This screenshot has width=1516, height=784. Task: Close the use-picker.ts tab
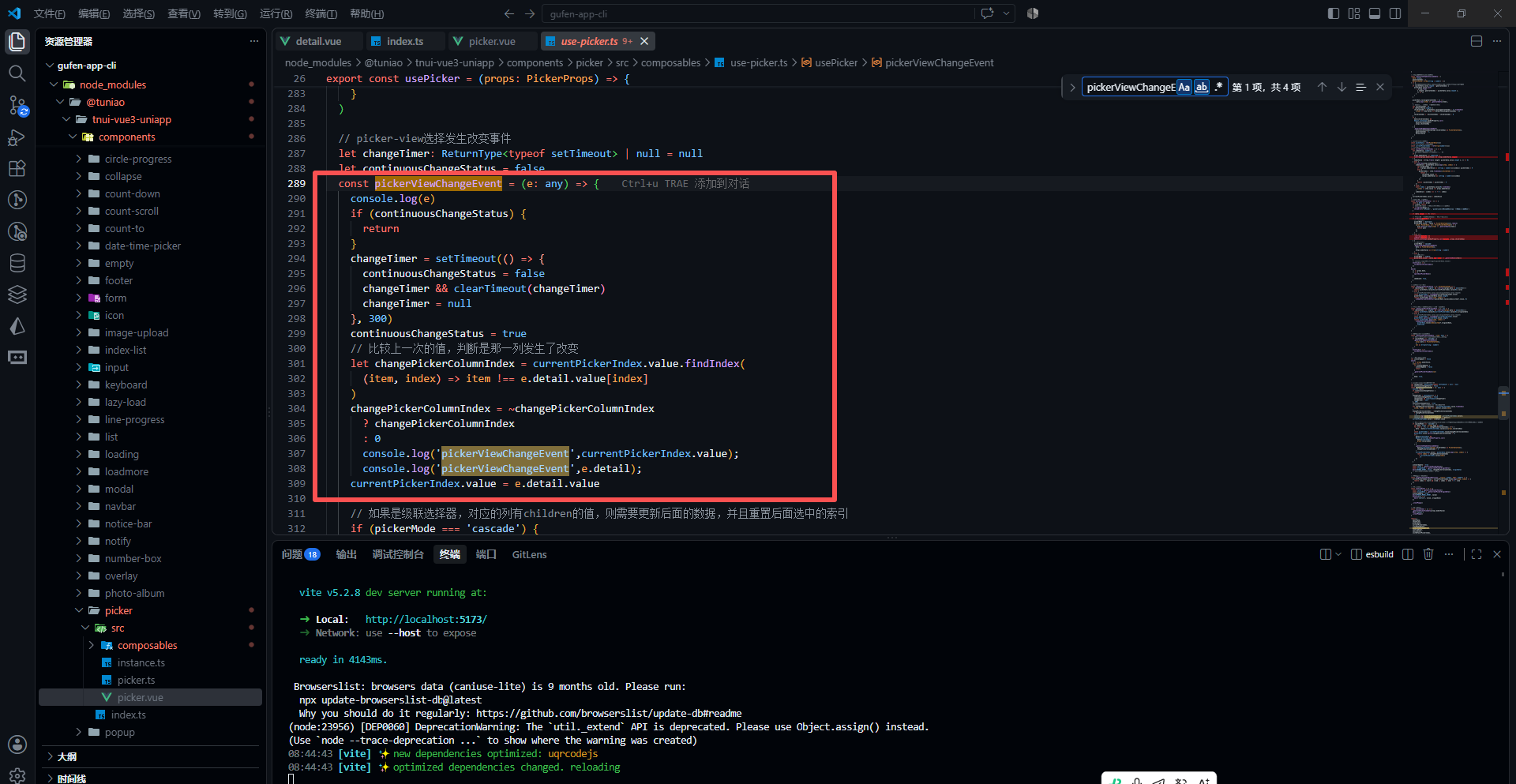pyautogui.click(x=644, y=41)
